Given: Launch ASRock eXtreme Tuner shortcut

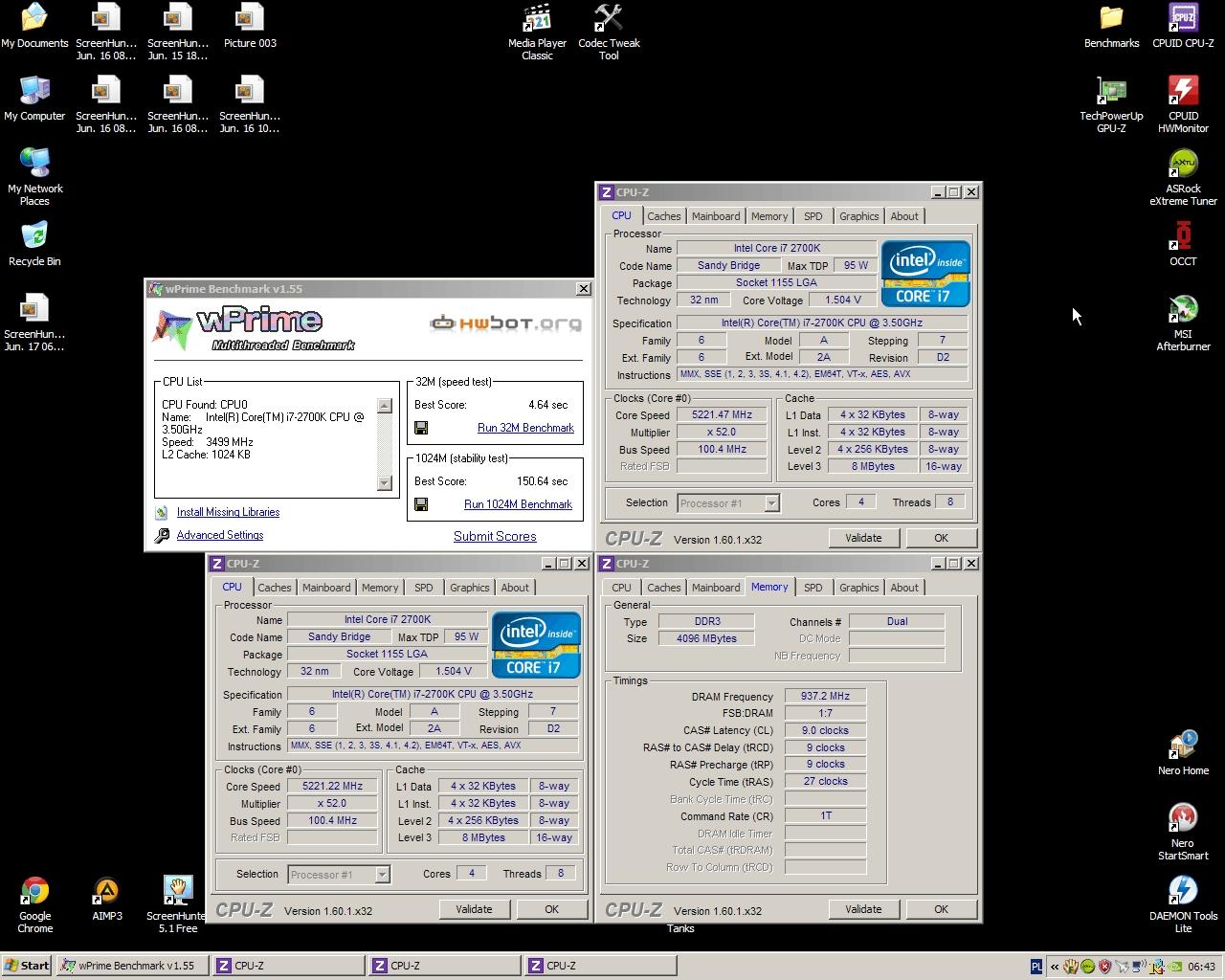Looking at the screenshot, I should click(x=1183, y=178).
